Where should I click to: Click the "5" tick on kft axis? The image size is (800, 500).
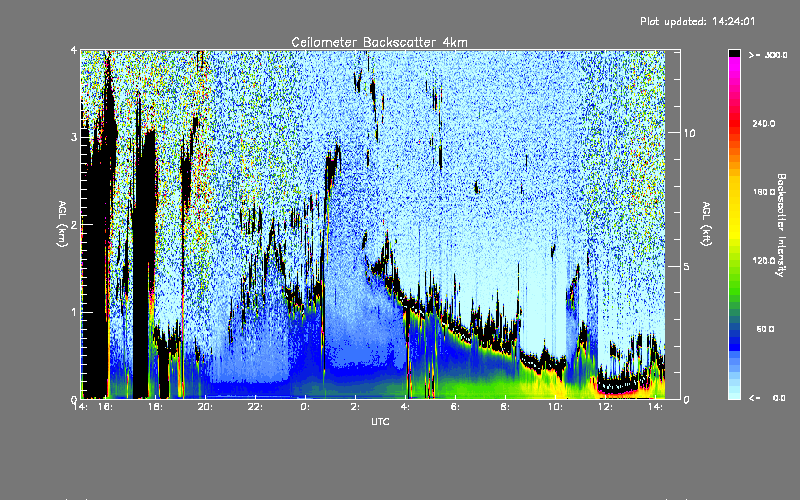(687, 267)
